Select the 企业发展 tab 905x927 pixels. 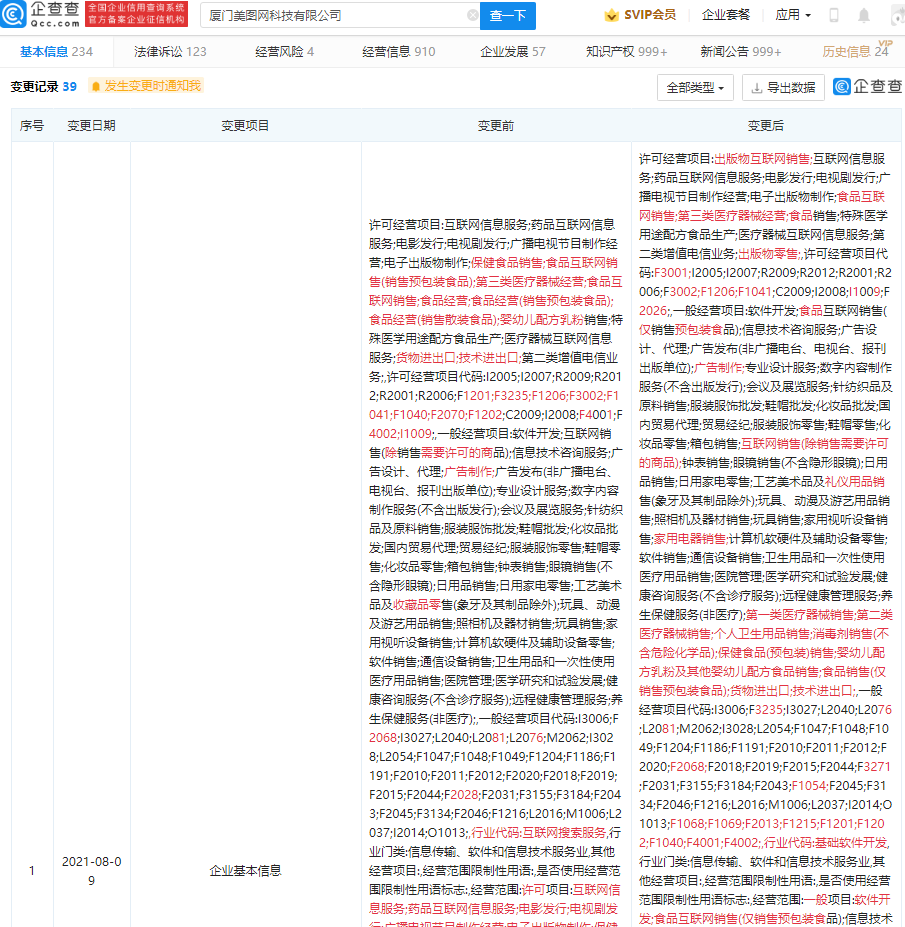point(512,52)
